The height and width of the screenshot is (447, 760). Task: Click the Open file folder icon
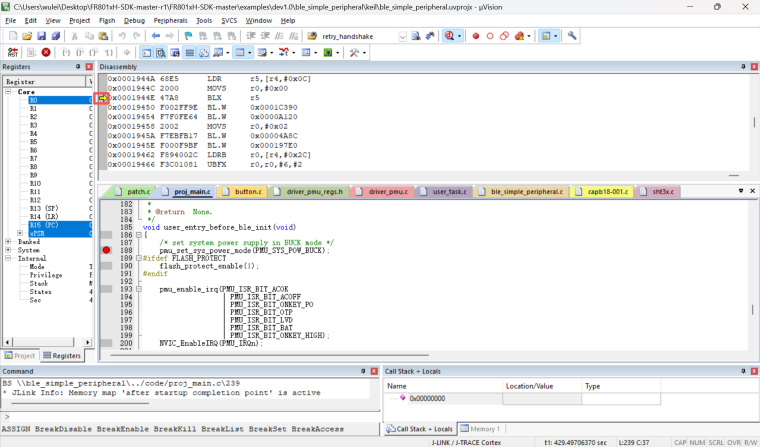26,36
